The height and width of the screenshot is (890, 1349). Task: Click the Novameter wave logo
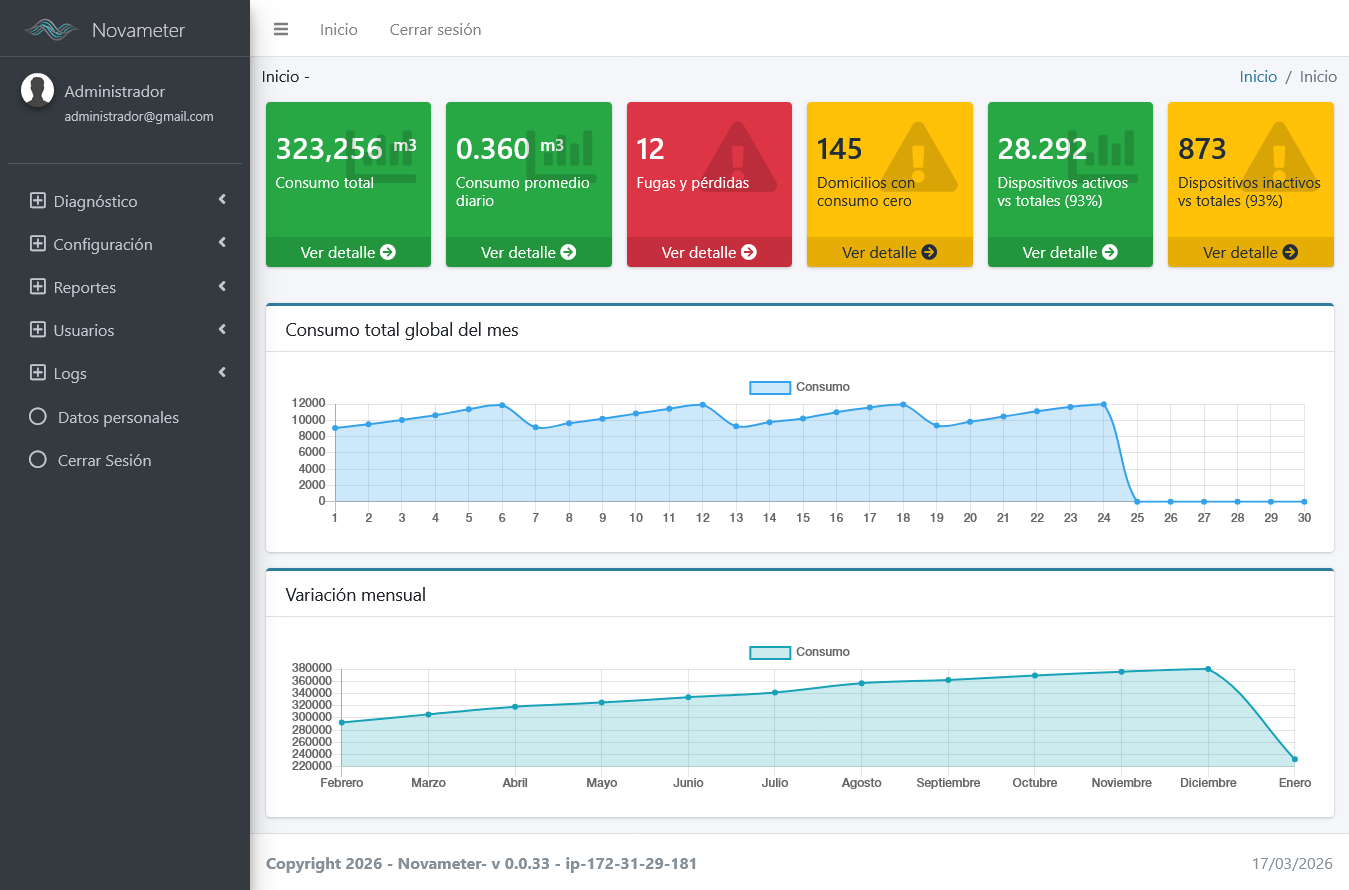51,30
